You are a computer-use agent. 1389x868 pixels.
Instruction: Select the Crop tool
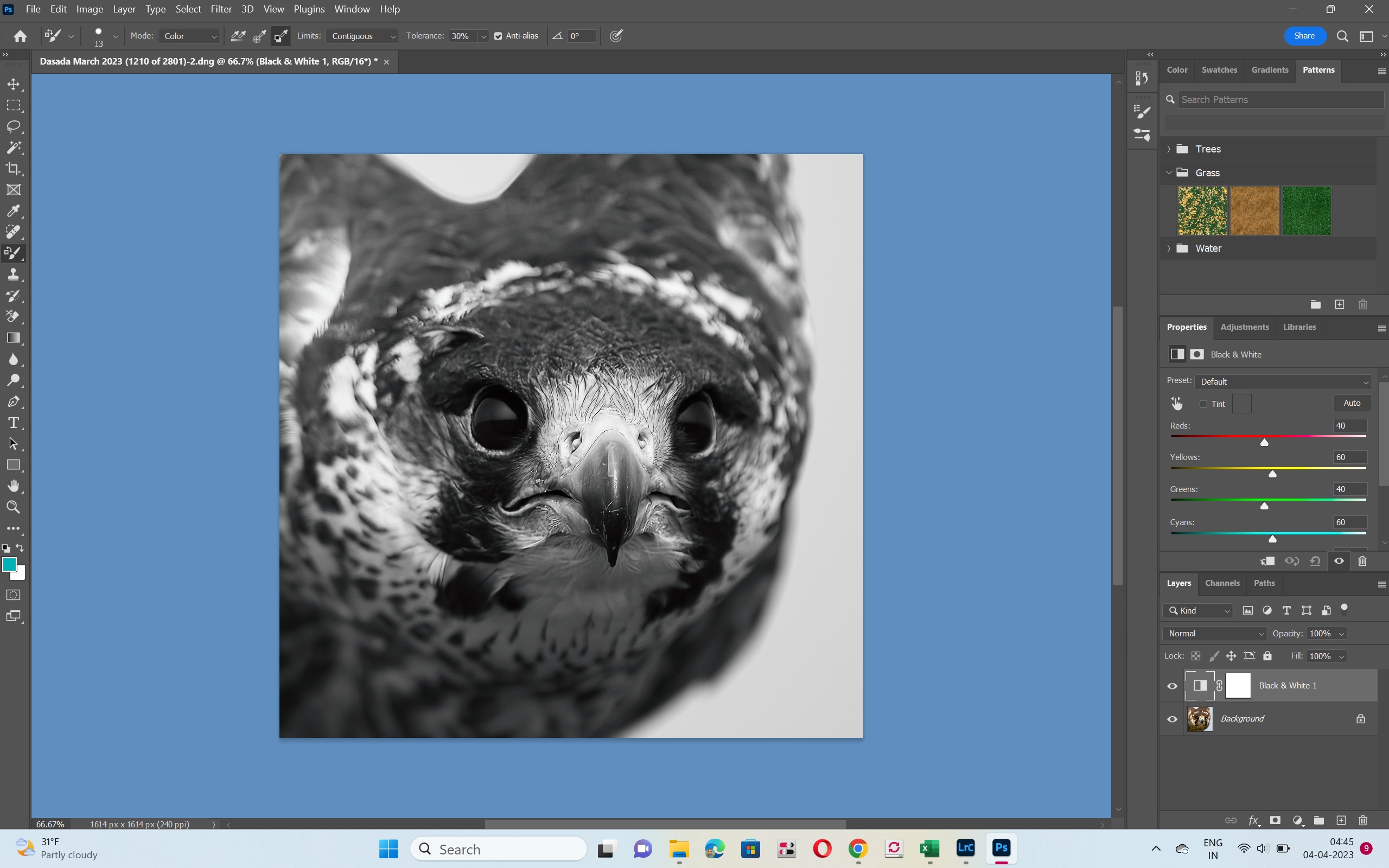point(13,169)
